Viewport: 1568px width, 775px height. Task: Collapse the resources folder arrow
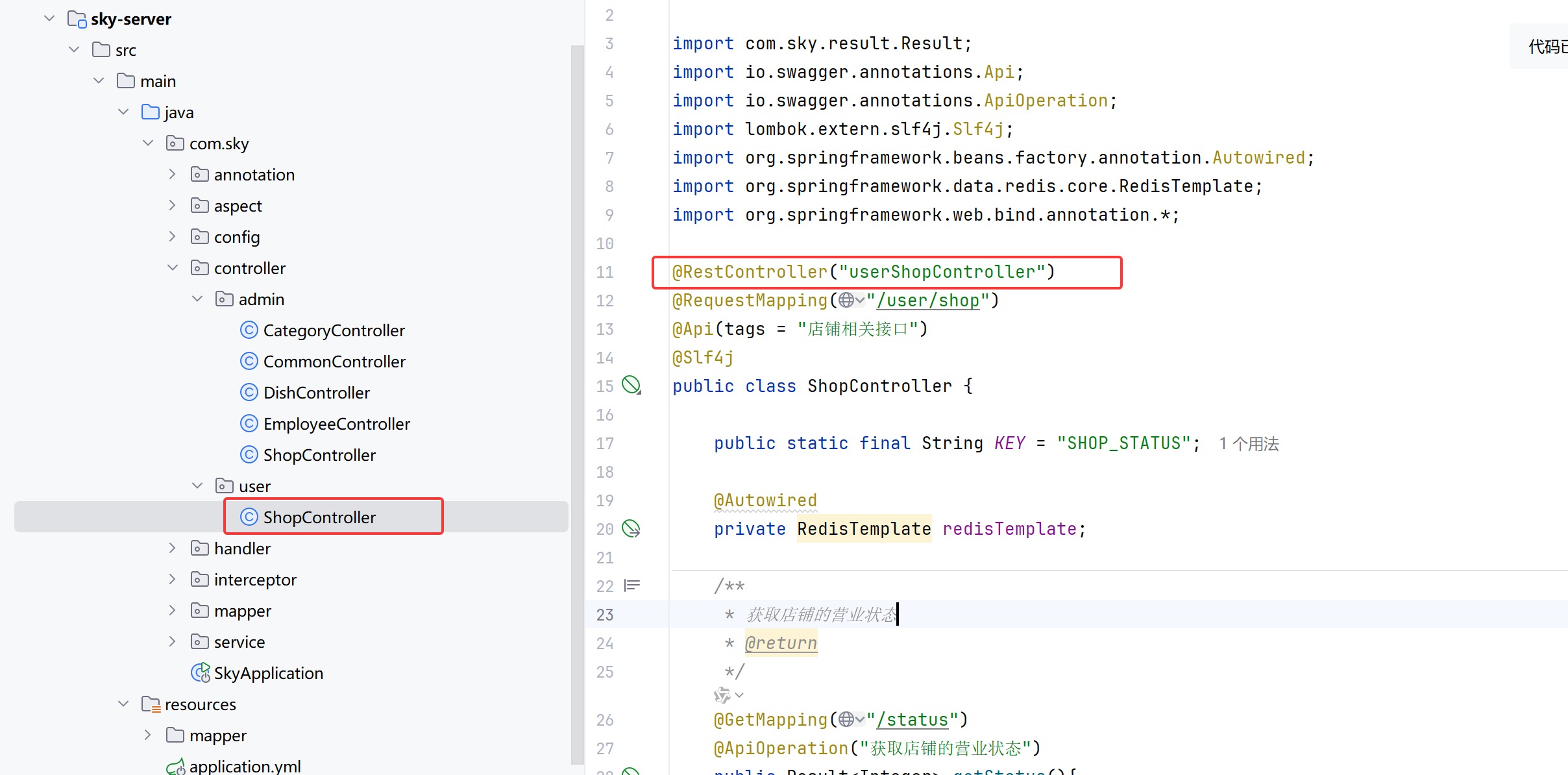pos(123,704)
